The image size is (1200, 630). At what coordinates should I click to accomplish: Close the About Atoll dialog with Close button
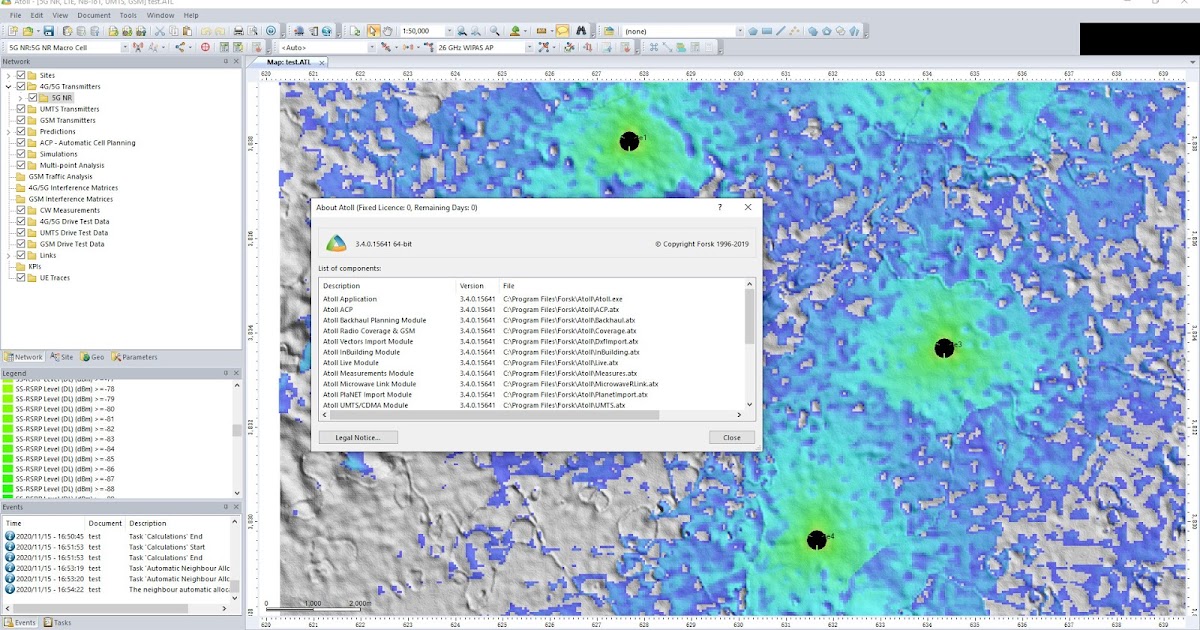[731, 437]
